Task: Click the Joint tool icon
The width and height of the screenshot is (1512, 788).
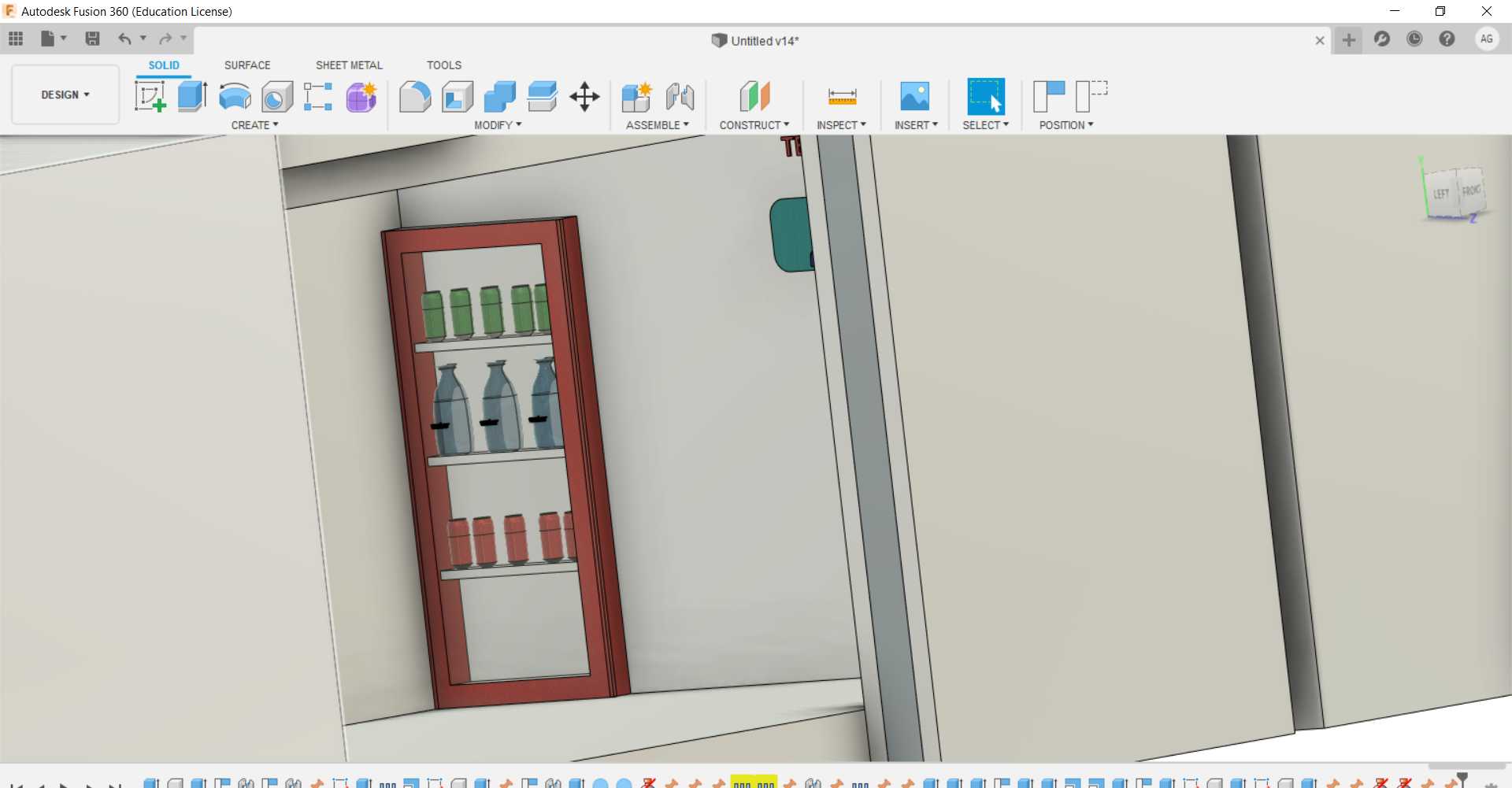Action: pyautogui.click(x=680, y=97)
